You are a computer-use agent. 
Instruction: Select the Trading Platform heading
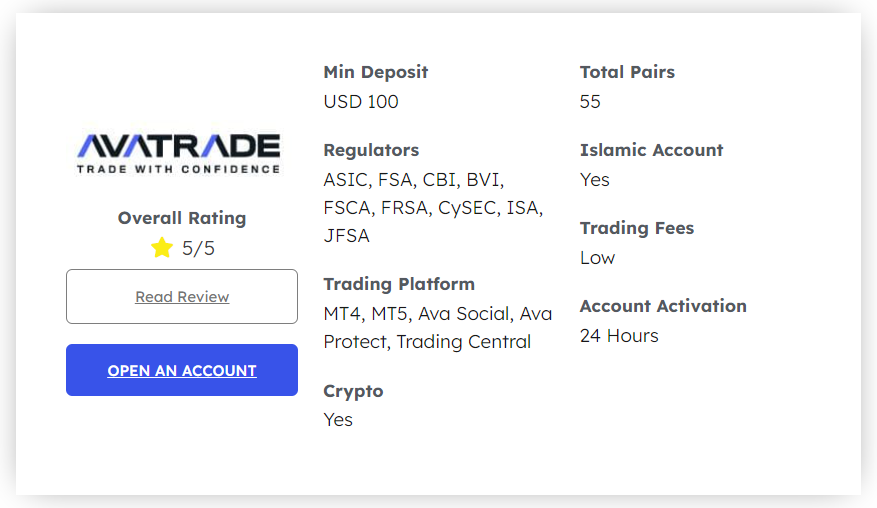click(x=399, y=284)
